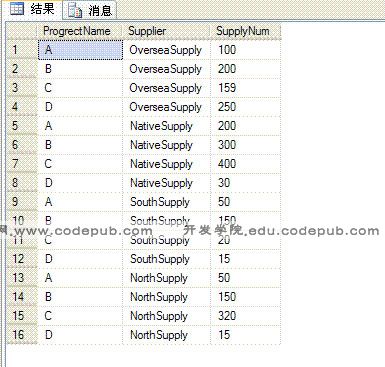
Task: Click OverseaSupply cell in row 3
Action: pyautogui.click(x=167, y=88)
